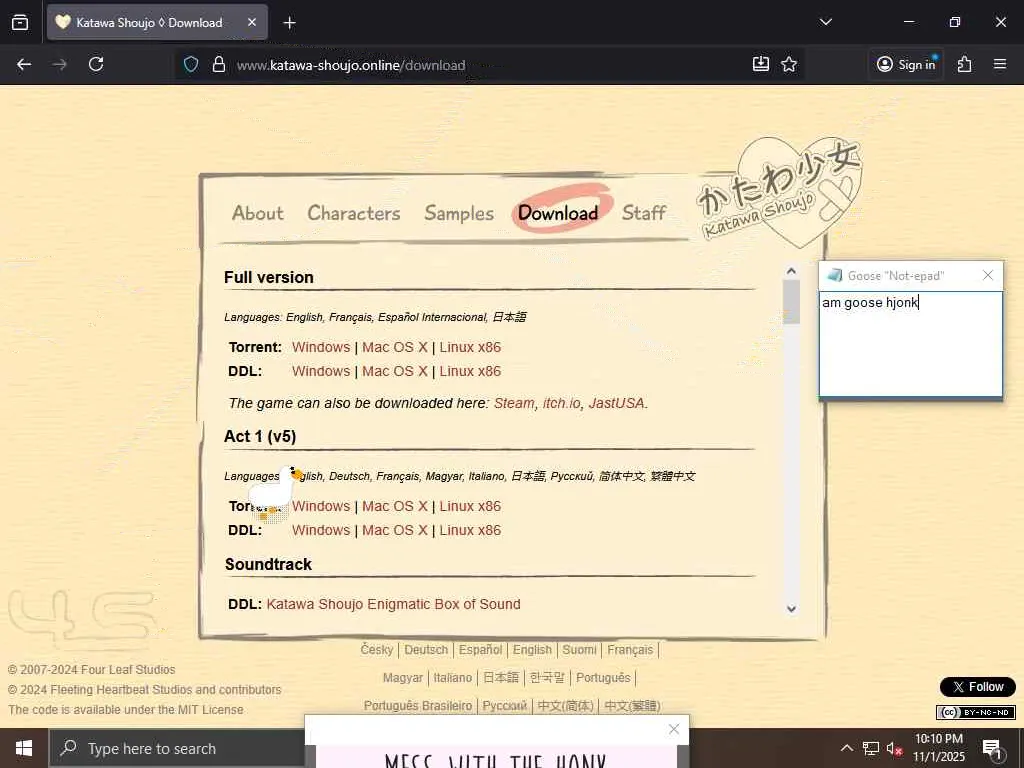Switch site language to Italiano
The width and height of the screenshot is (1024, 768).
point(453,678)
